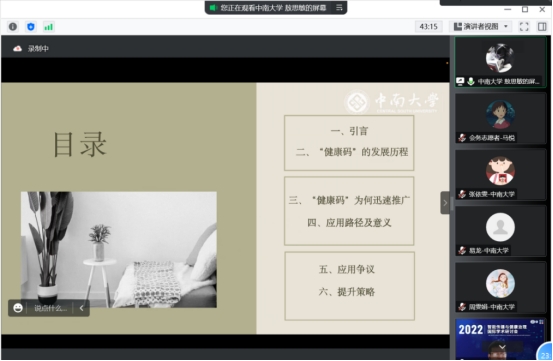
Task: Select the 张依雯-中南大学 participant tile
Action: coord(500,175)
